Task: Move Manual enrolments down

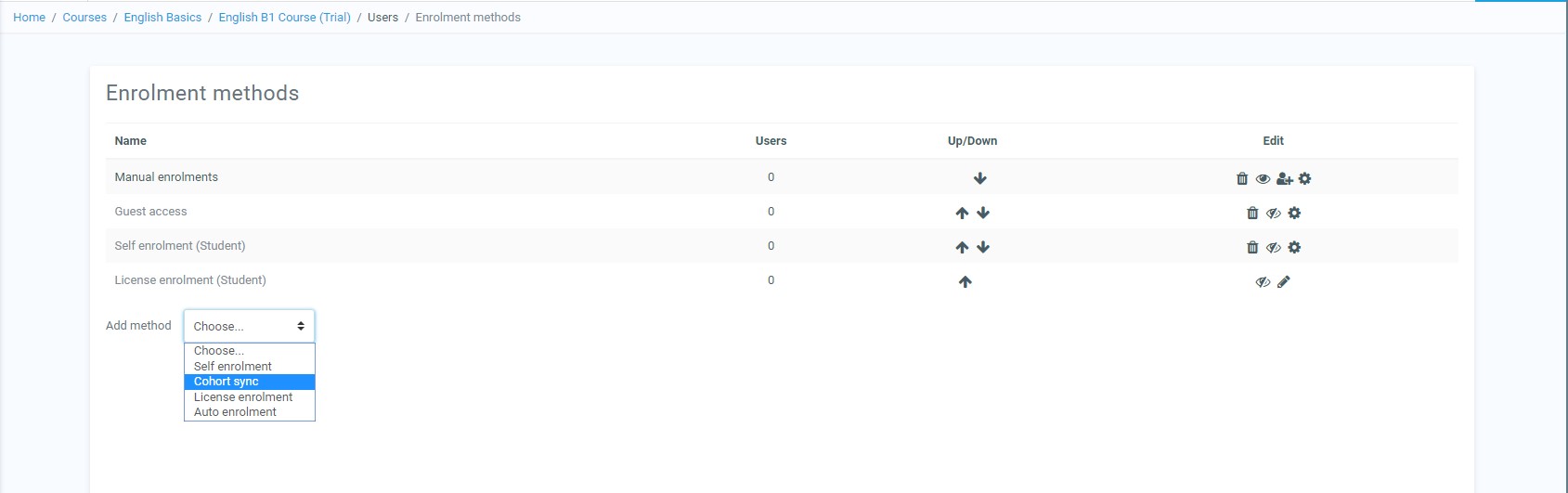Action: point(980,178)
